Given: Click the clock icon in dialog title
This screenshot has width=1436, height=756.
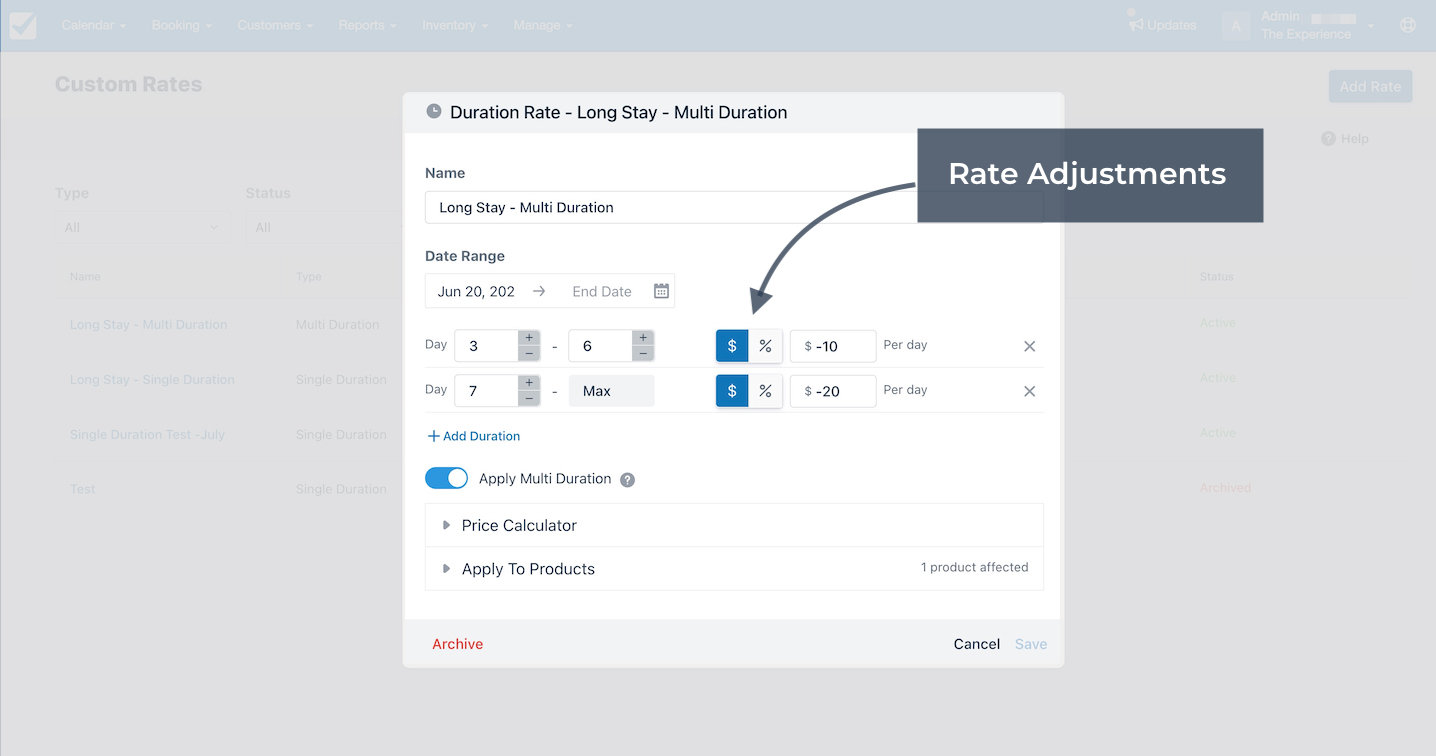Looking at the screenshot, I should 433,111.
